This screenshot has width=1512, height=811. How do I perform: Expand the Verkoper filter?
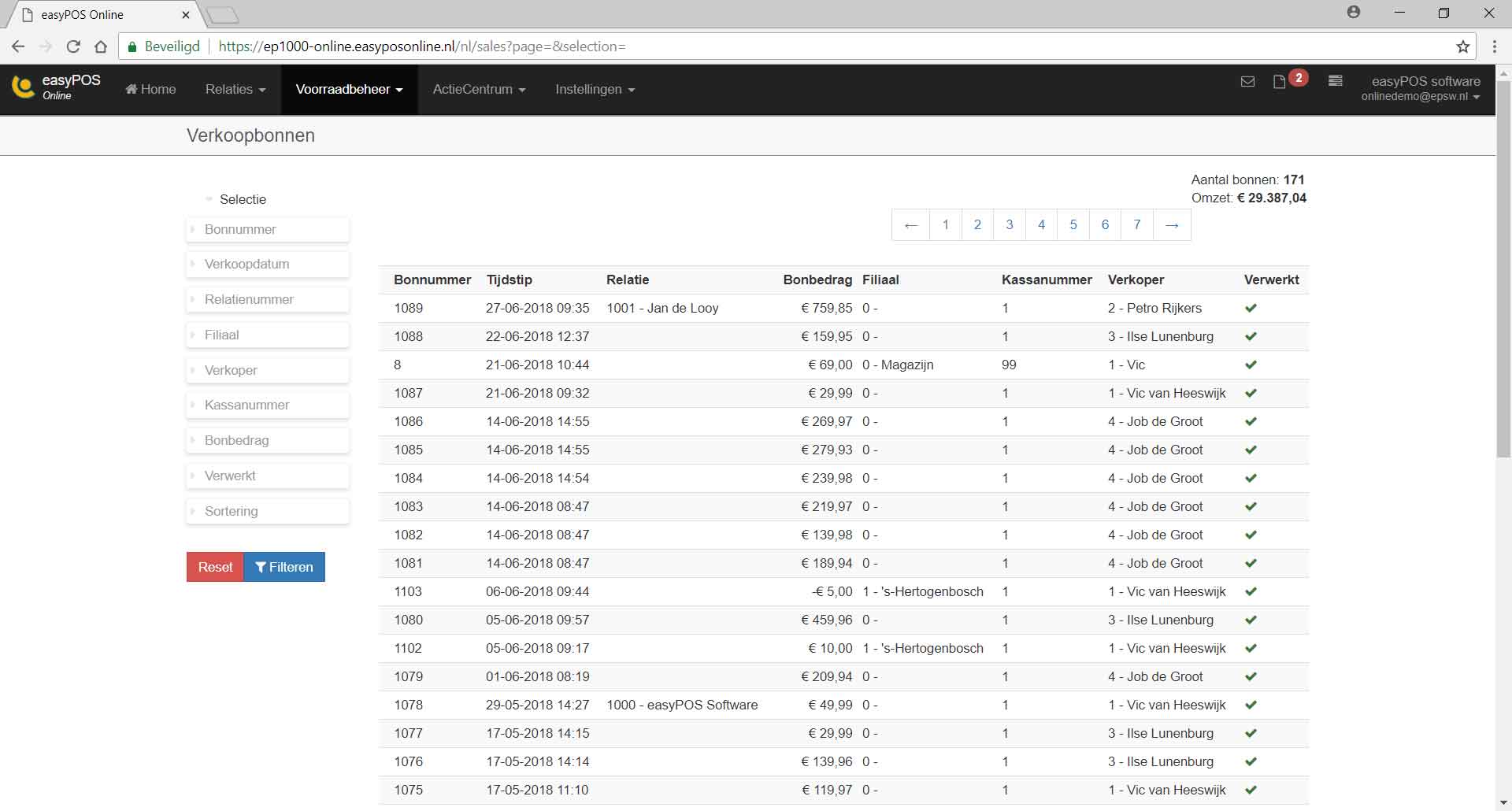(x=268, y=370)
